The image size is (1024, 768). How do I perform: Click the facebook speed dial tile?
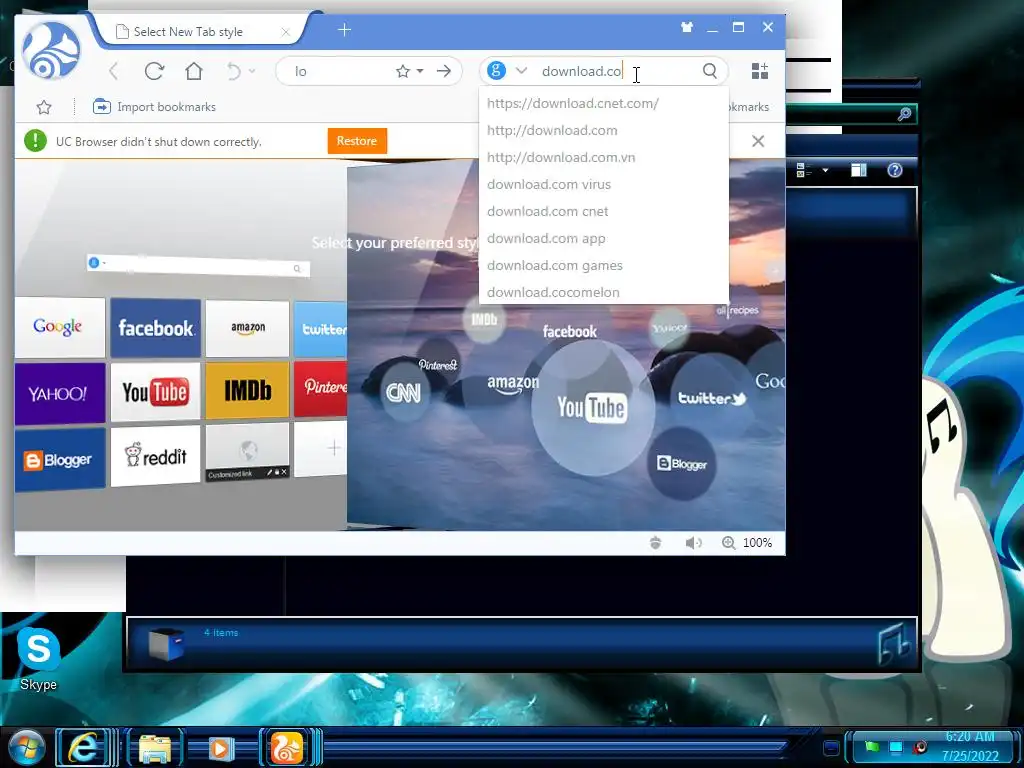point(155,328)
